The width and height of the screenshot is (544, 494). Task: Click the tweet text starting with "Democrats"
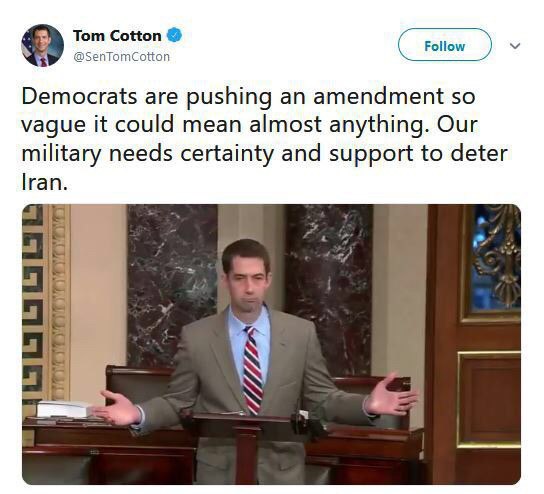tap(265, 139)
